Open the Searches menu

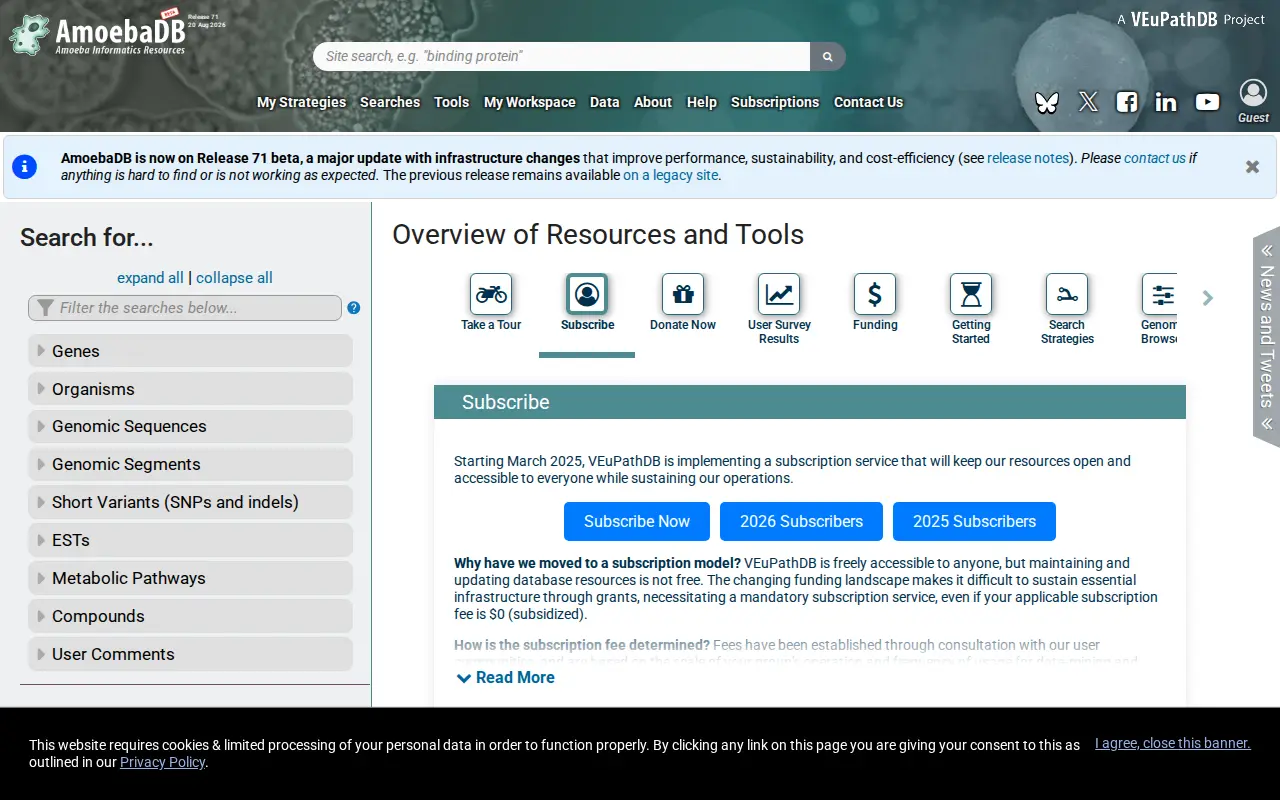390,102
